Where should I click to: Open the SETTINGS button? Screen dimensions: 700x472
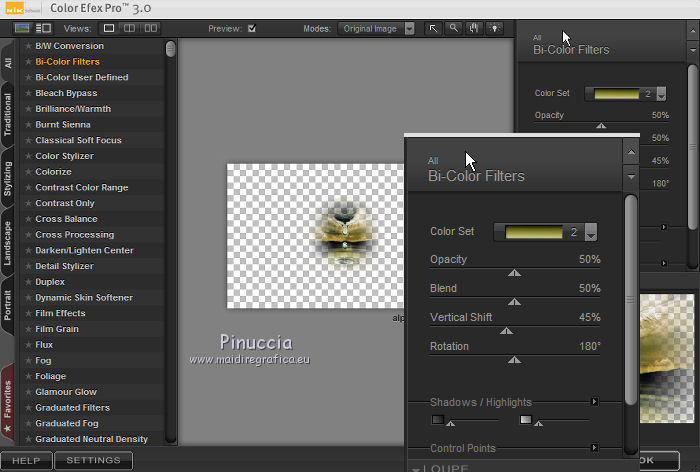93,461
